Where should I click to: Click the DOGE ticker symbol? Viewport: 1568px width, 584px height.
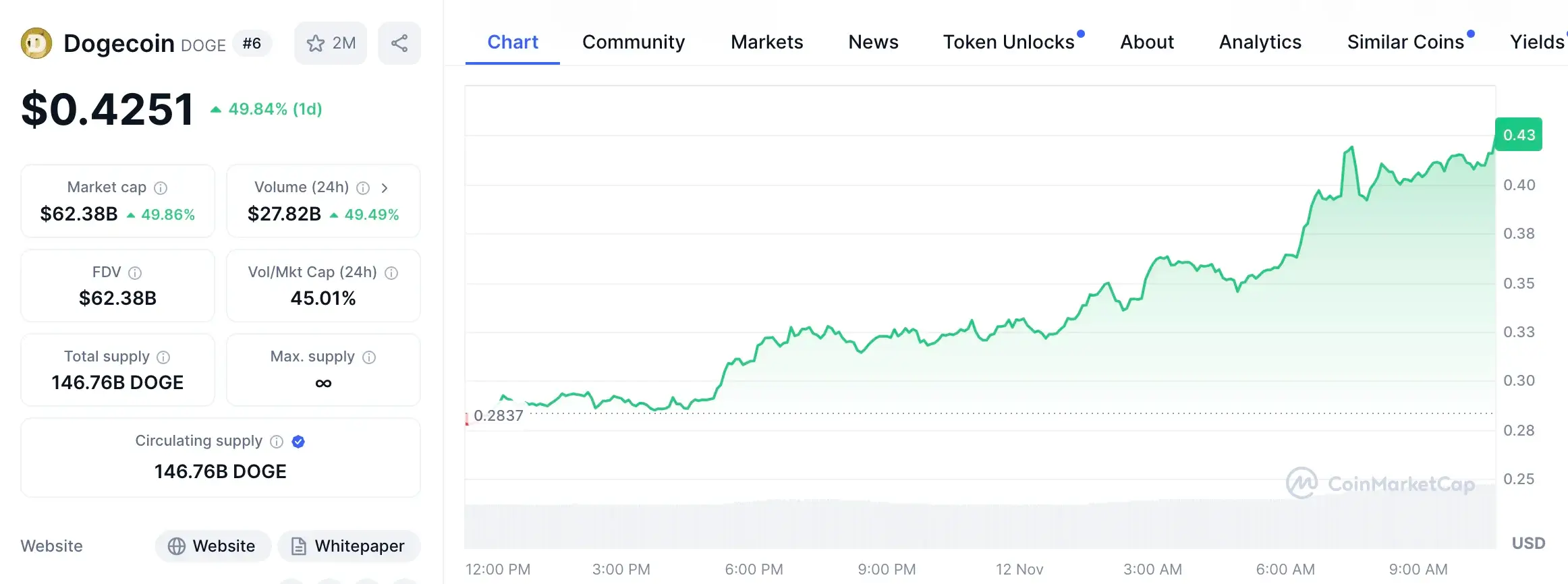coord(203,45)
